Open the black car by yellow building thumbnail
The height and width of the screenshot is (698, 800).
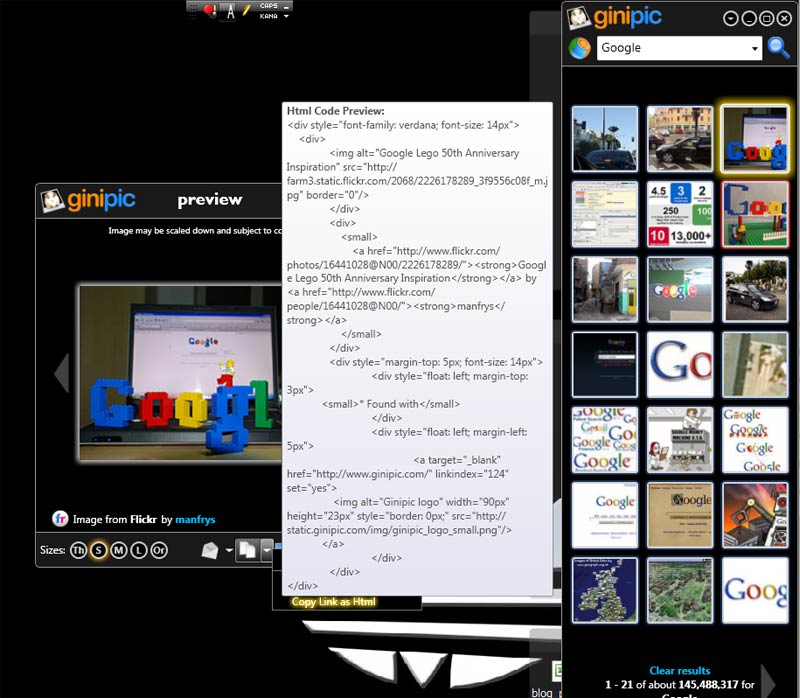click(x=680, y=139)
